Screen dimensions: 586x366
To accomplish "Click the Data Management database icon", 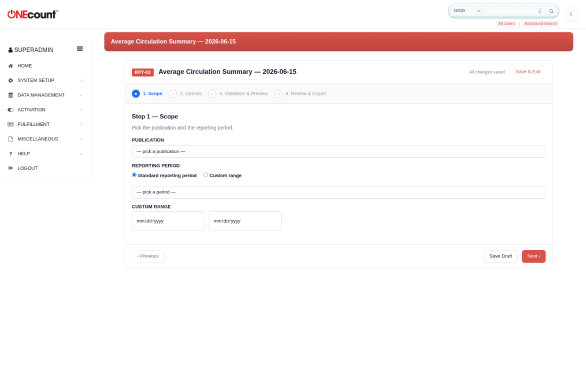I will tap(10, 95).
